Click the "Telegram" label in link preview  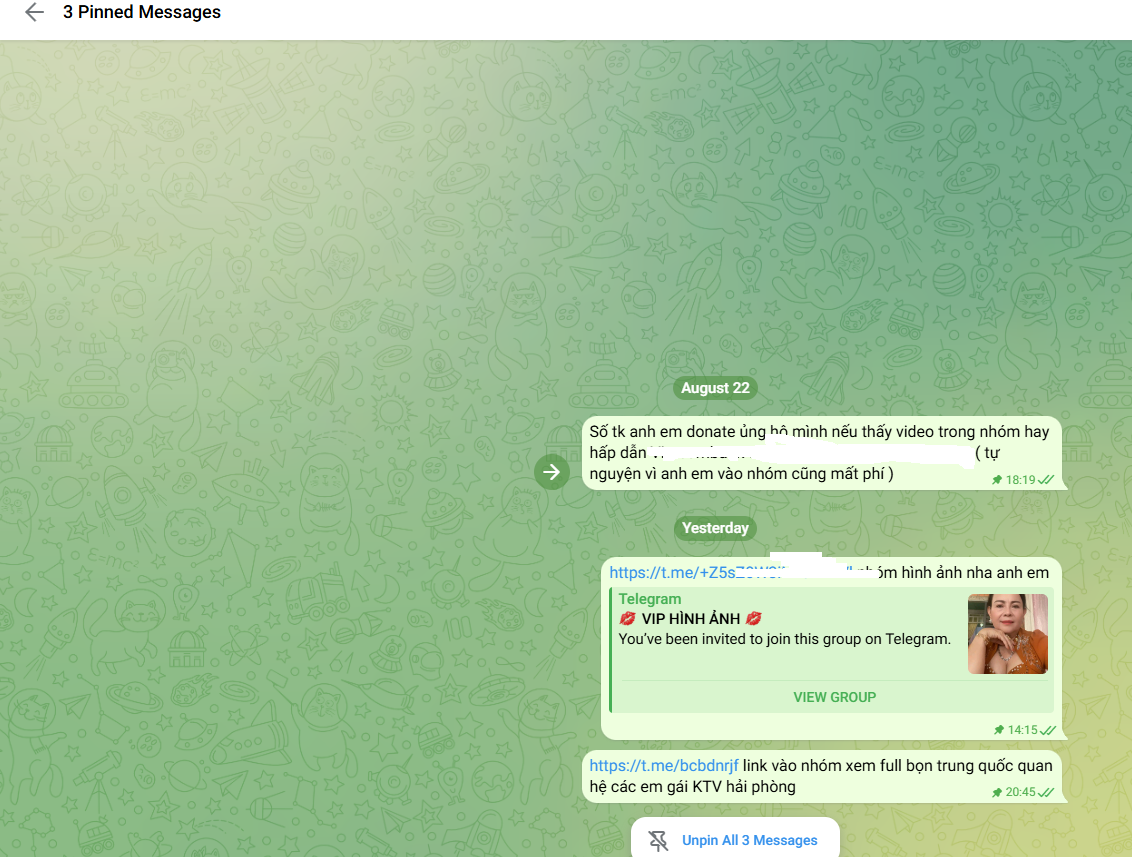[649, 599]
